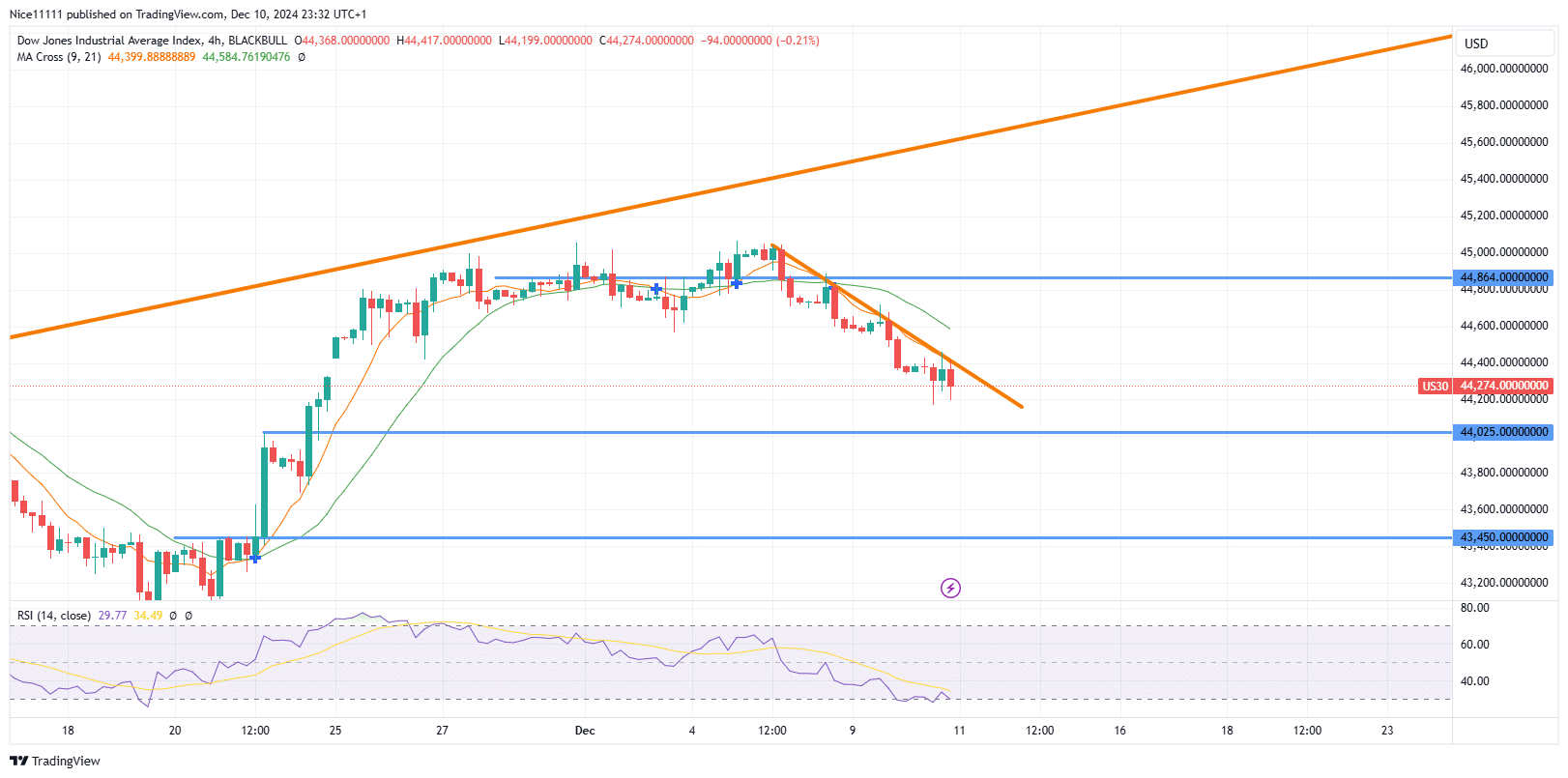Screen dimensions: 1568x778
Task: Click the blue MA cross marker near Nov 20
Action: [x=255, y=558]
